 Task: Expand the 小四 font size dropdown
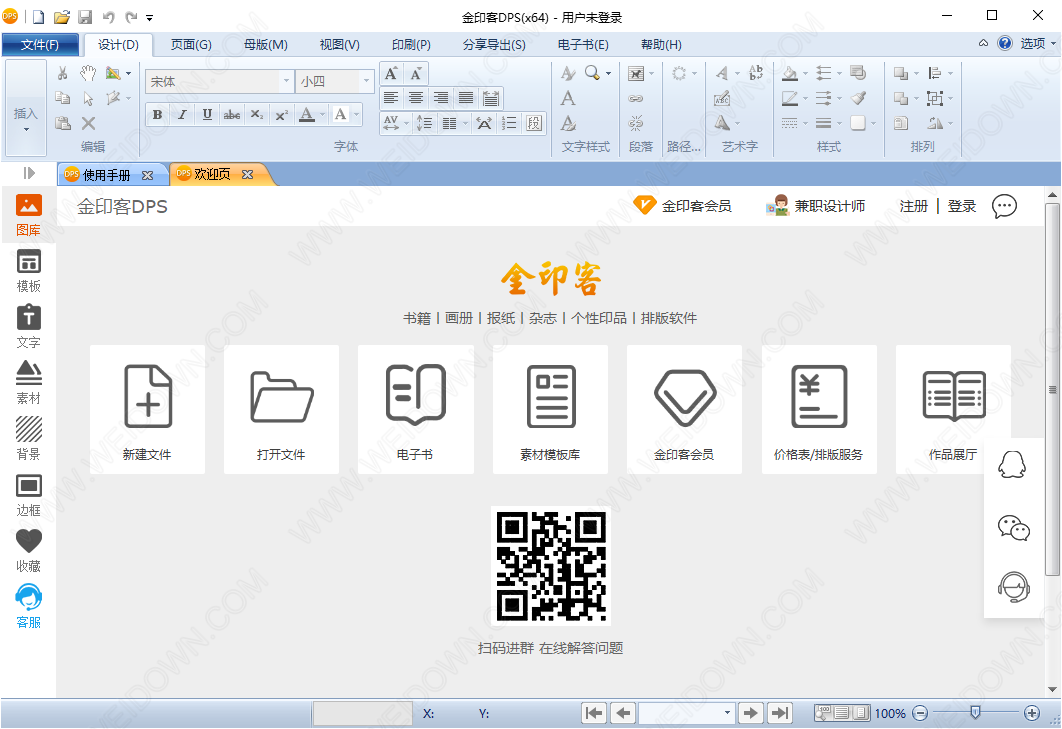point(367,82)
